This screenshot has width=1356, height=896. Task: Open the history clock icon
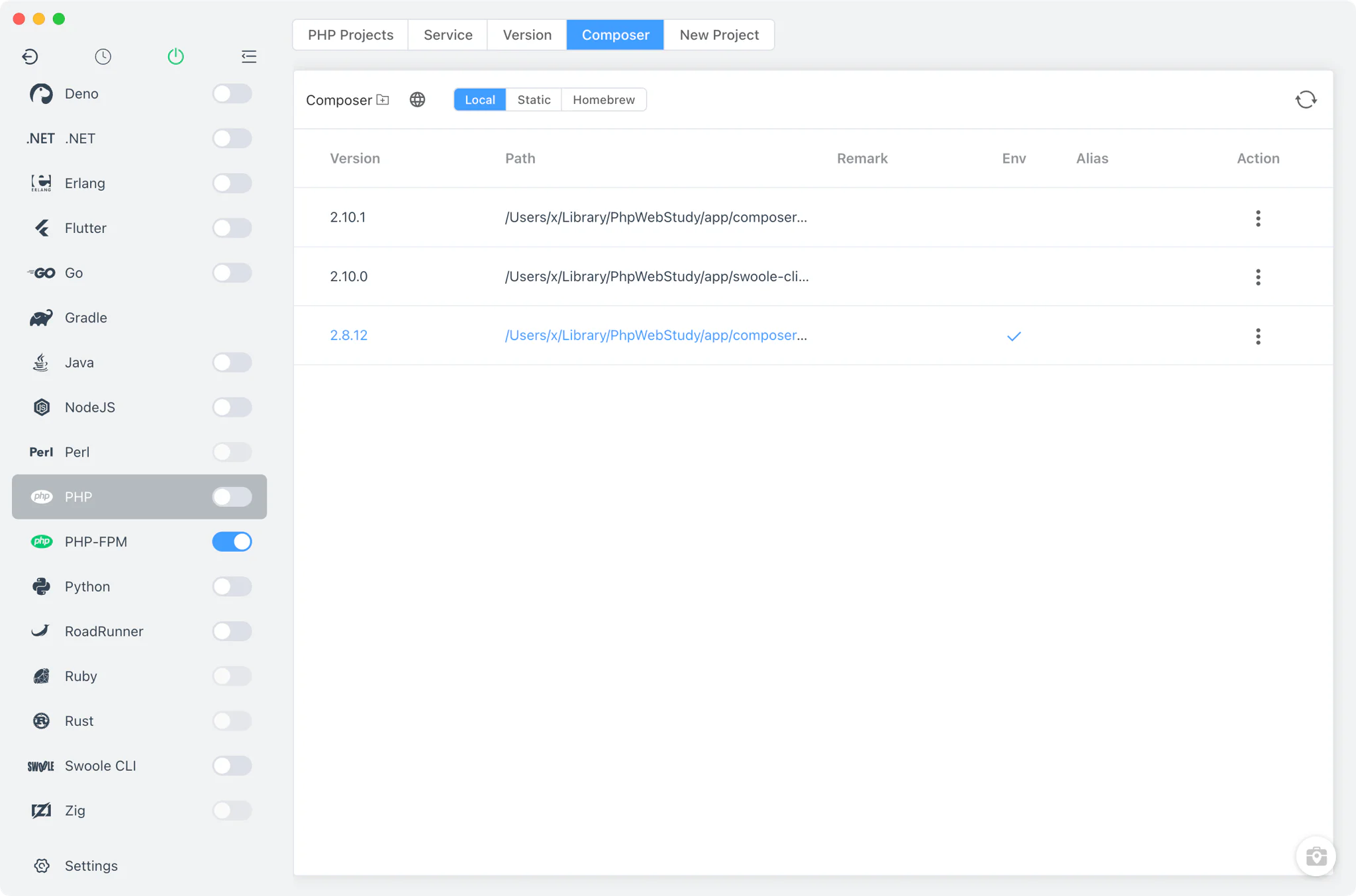[x=103, y=57]
